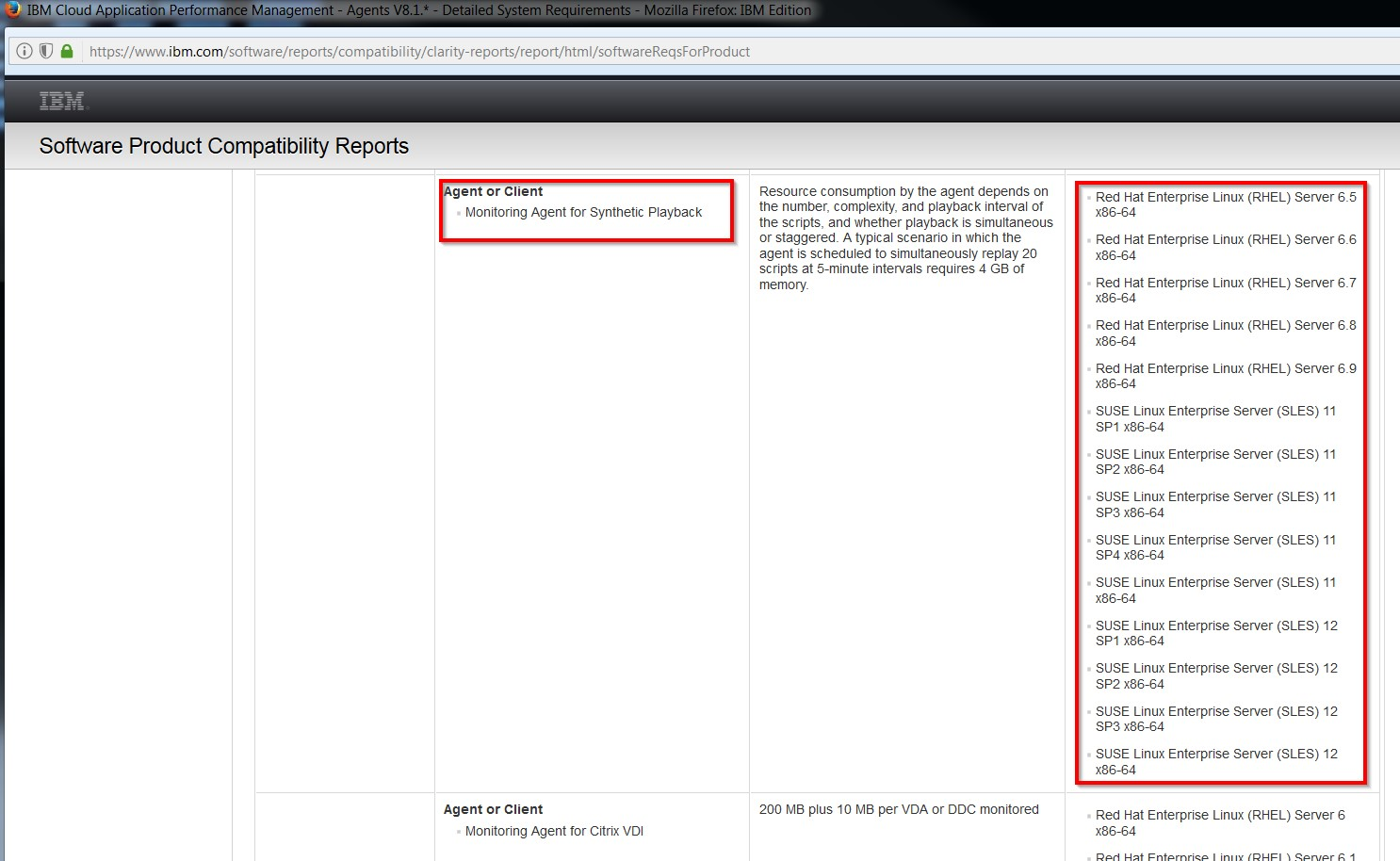Image resolution: width=1400 pixels, height=861 pixels.
Task: Select RHEL Server 6.8 x86-64 entry
Action: coord(1226,333)
